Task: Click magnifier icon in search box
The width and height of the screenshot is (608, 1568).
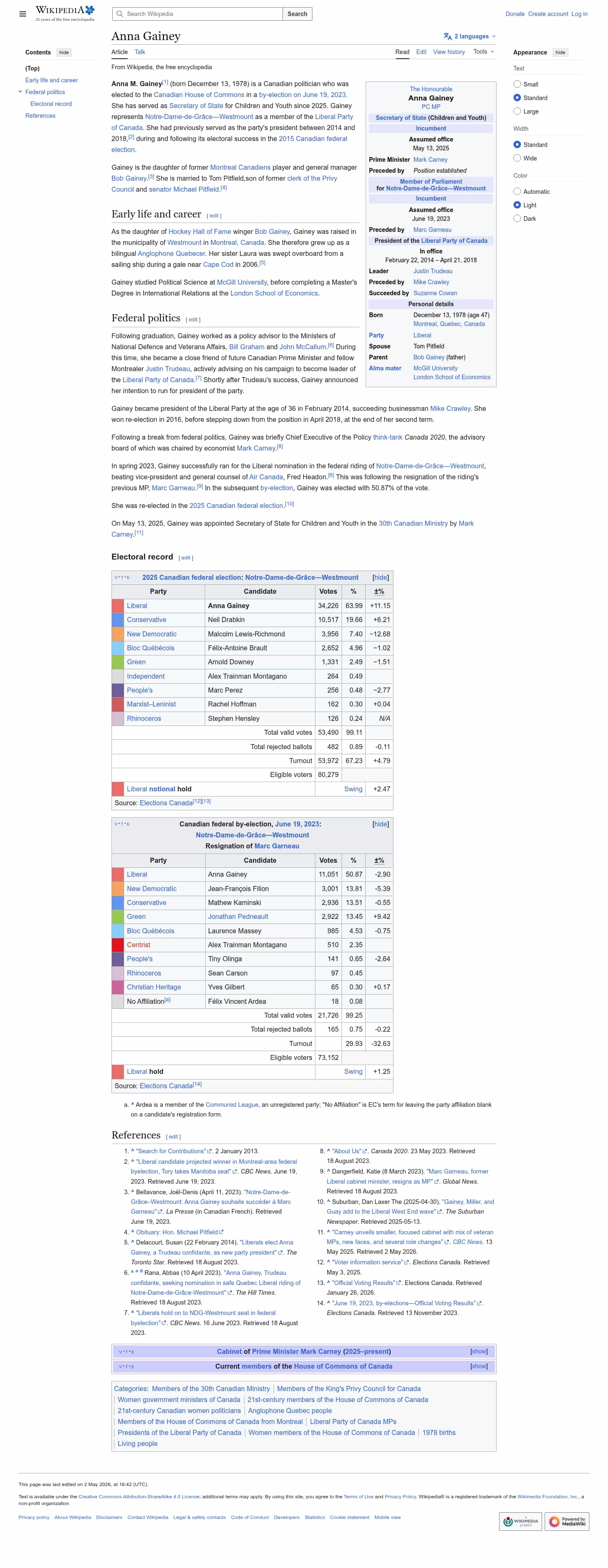Action: point(120,14)
